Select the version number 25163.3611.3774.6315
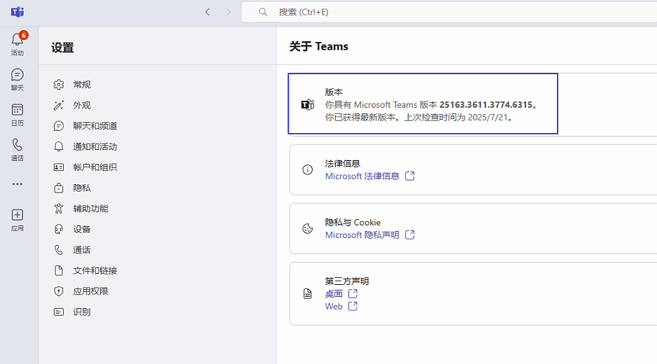 (x=486, y=105)
